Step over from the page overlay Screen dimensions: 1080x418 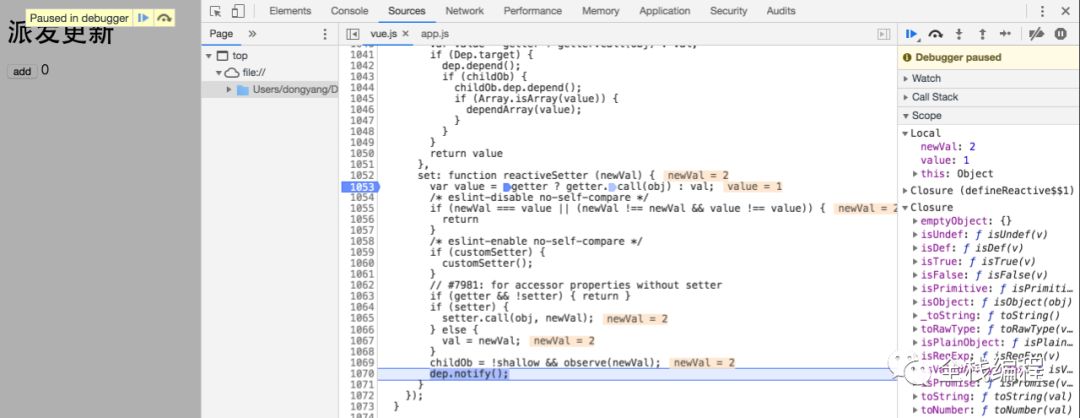pyautogui.click(x=164, y=18)
